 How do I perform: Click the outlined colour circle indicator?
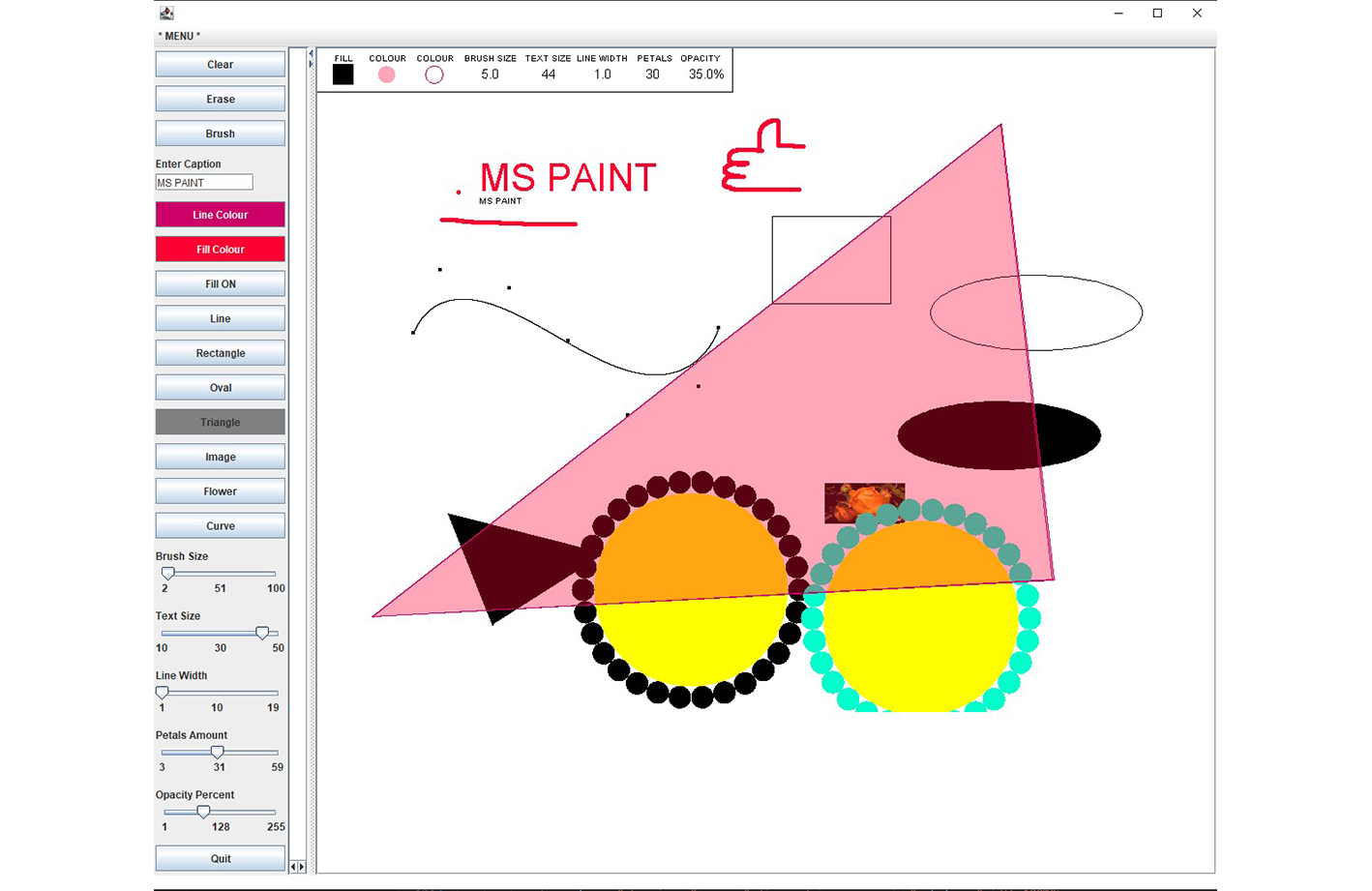[x=434, y=74]
